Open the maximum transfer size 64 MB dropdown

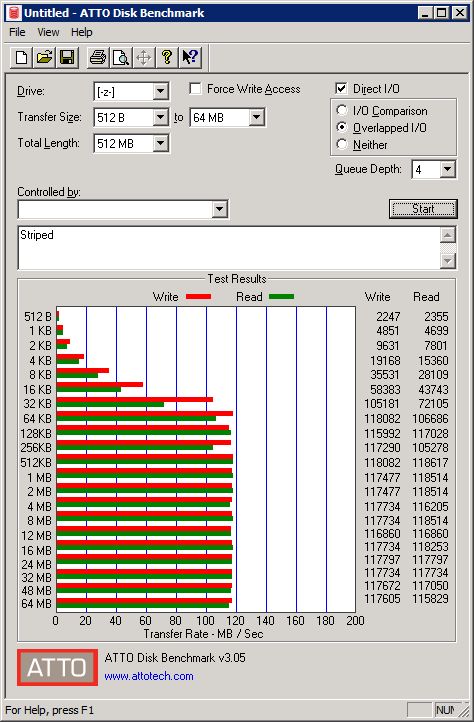257,117
